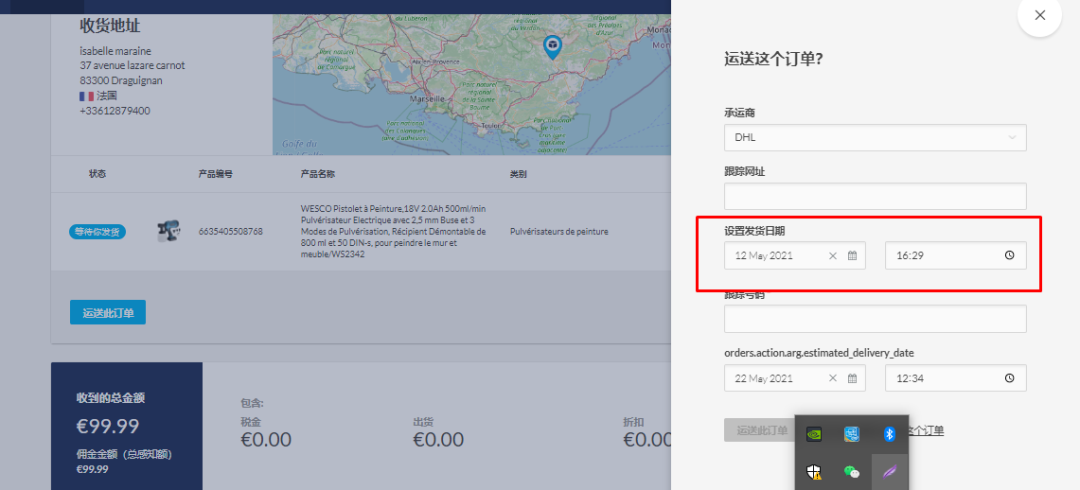Image resolution: width=1080 pixels, height=490 pixels.
Task: Clear the 22 May 2021 delivery date
Action: coord(832,378)
